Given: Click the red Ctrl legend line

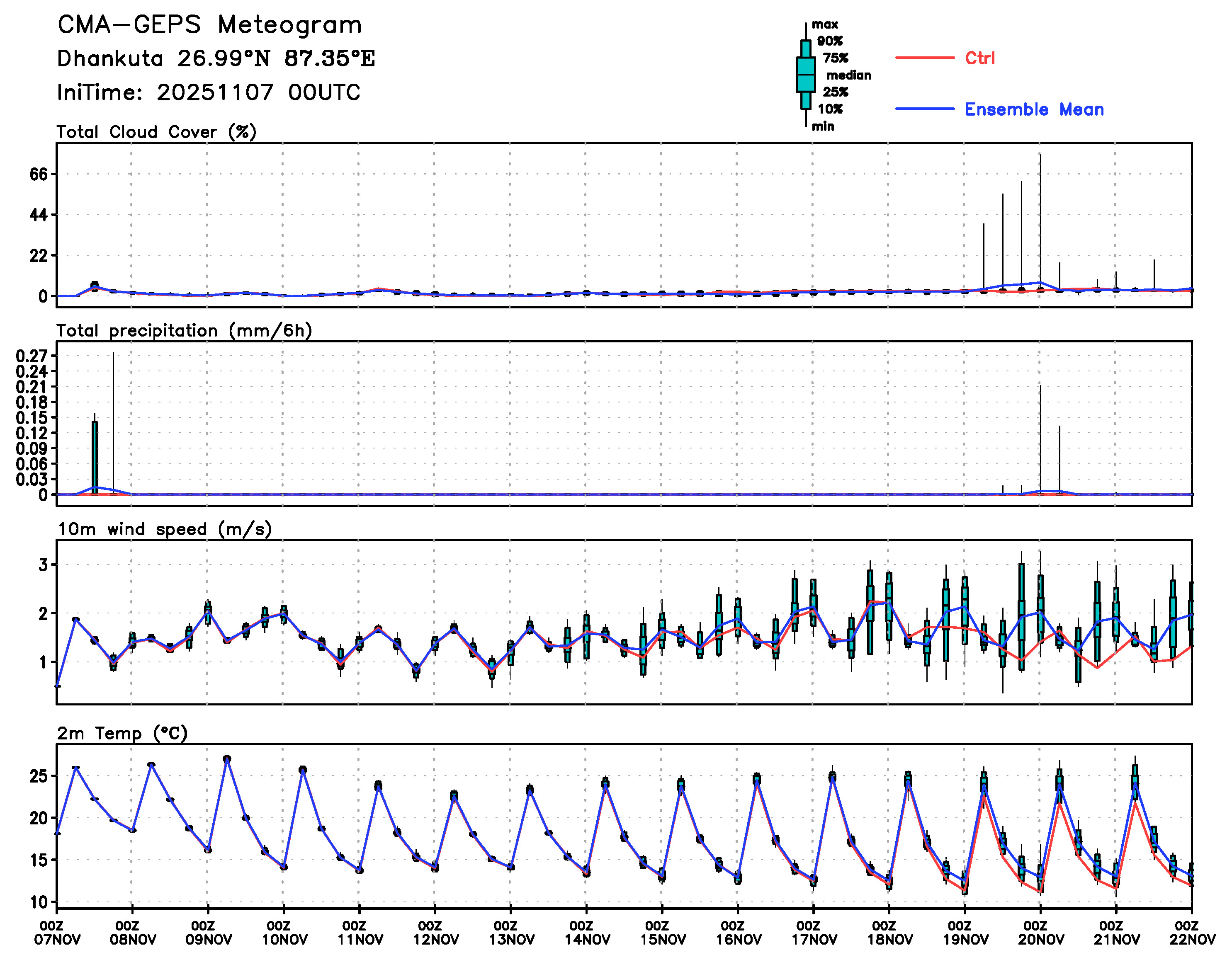Looking at the screenshot, I should [925, 58].
